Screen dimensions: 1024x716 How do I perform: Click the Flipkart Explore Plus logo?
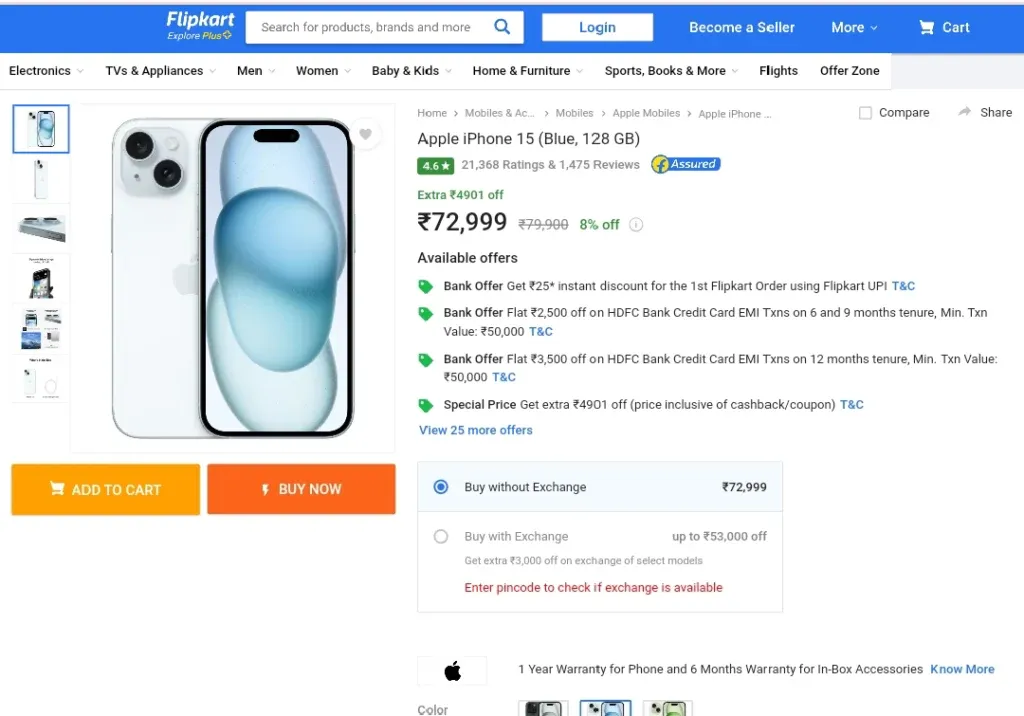(200, 26)
